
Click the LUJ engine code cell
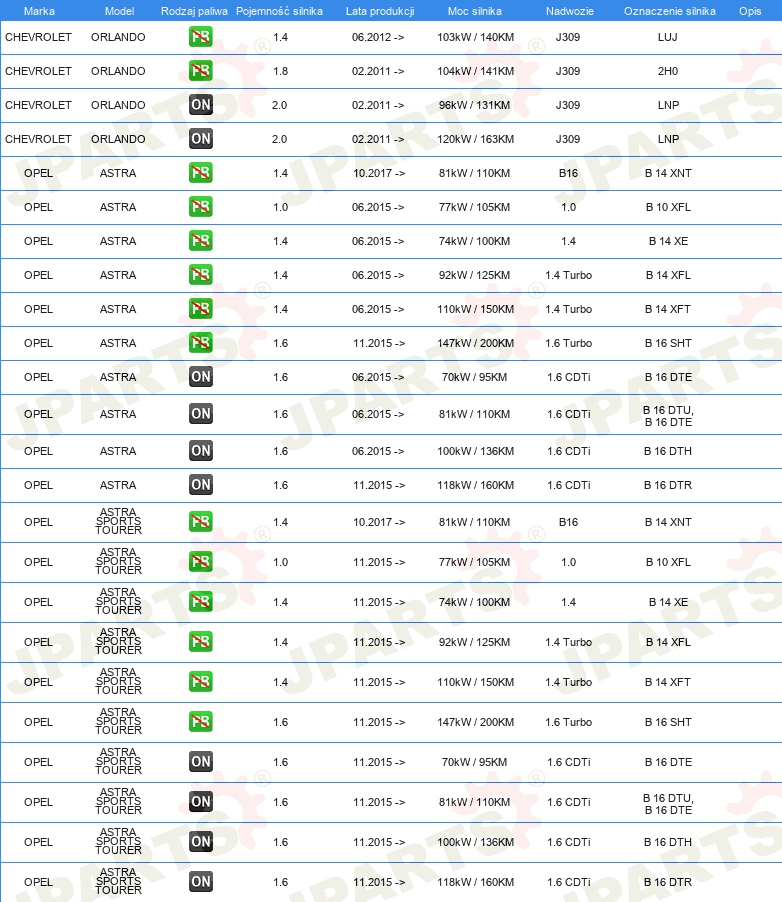click(667, 37)
